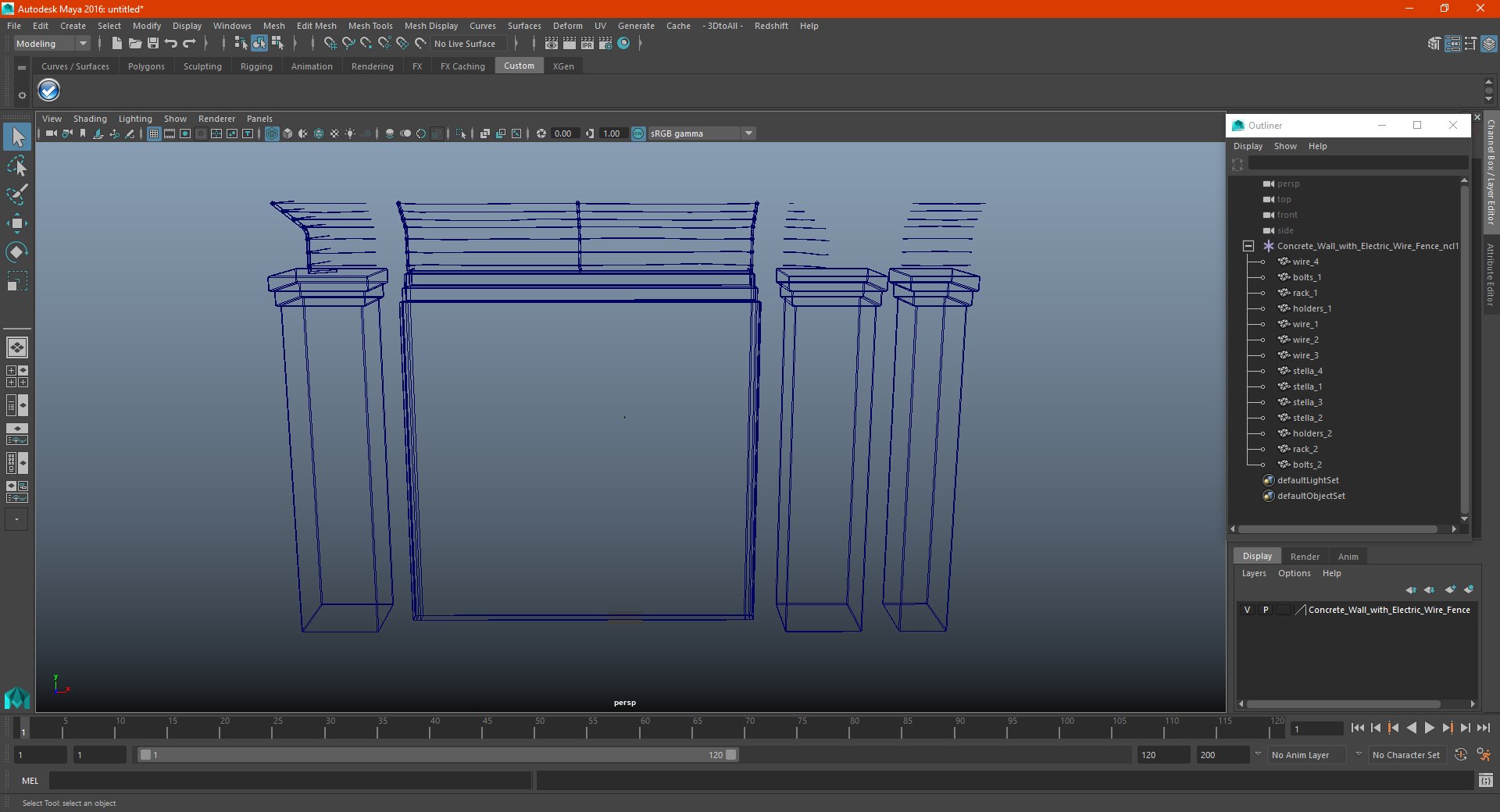Open the Modeling menu set dropdown
Viewport: 1500px width, 812px height.
[52, 44]
